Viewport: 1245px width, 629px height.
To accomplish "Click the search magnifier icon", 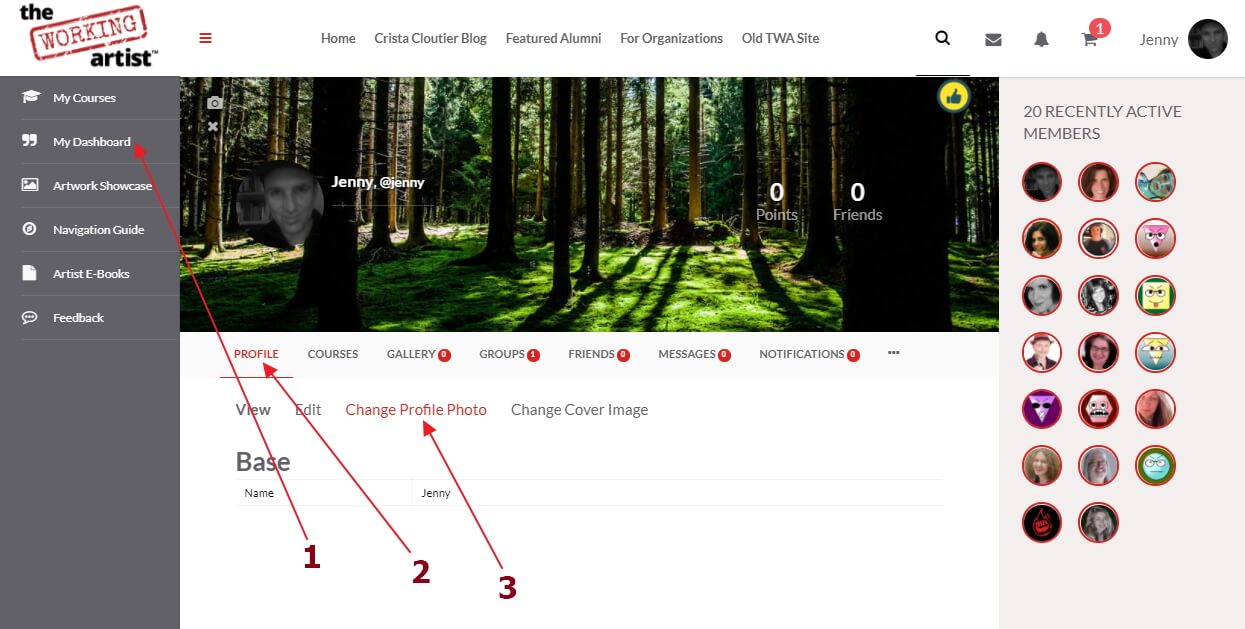I will (x=942, y=38).
